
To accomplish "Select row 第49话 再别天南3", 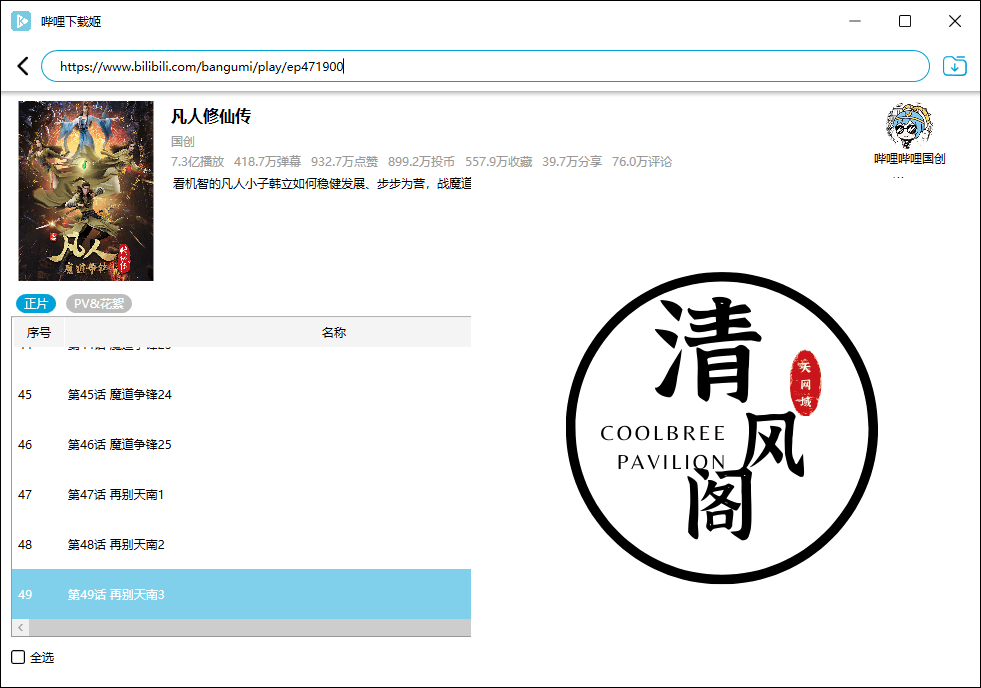I will [x=241, y=594].
